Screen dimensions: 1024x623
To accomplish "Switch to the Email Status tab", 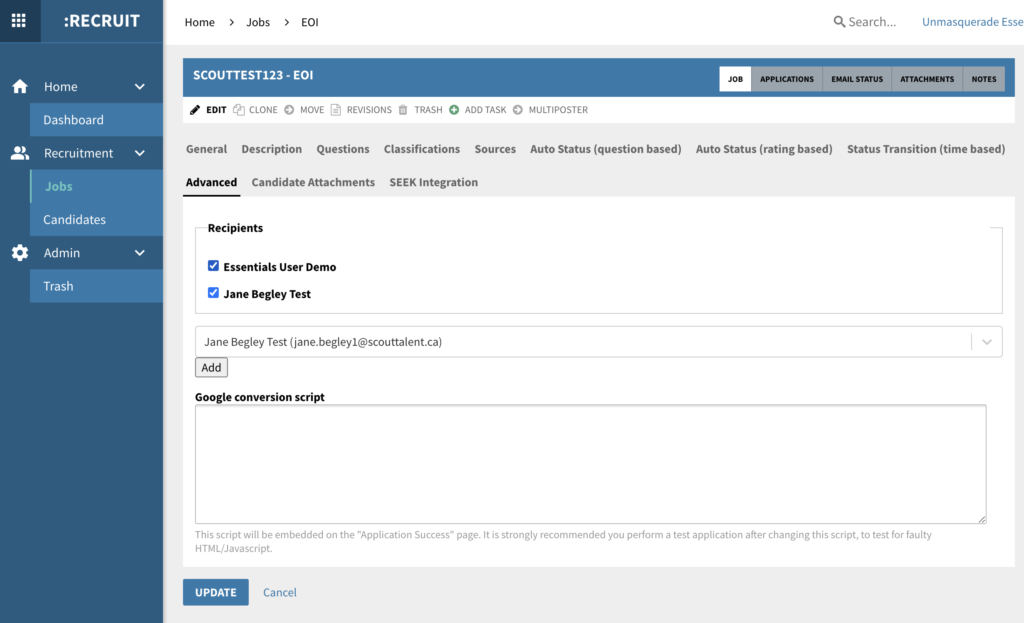I will pyautogui.click(x=857, y=79).
